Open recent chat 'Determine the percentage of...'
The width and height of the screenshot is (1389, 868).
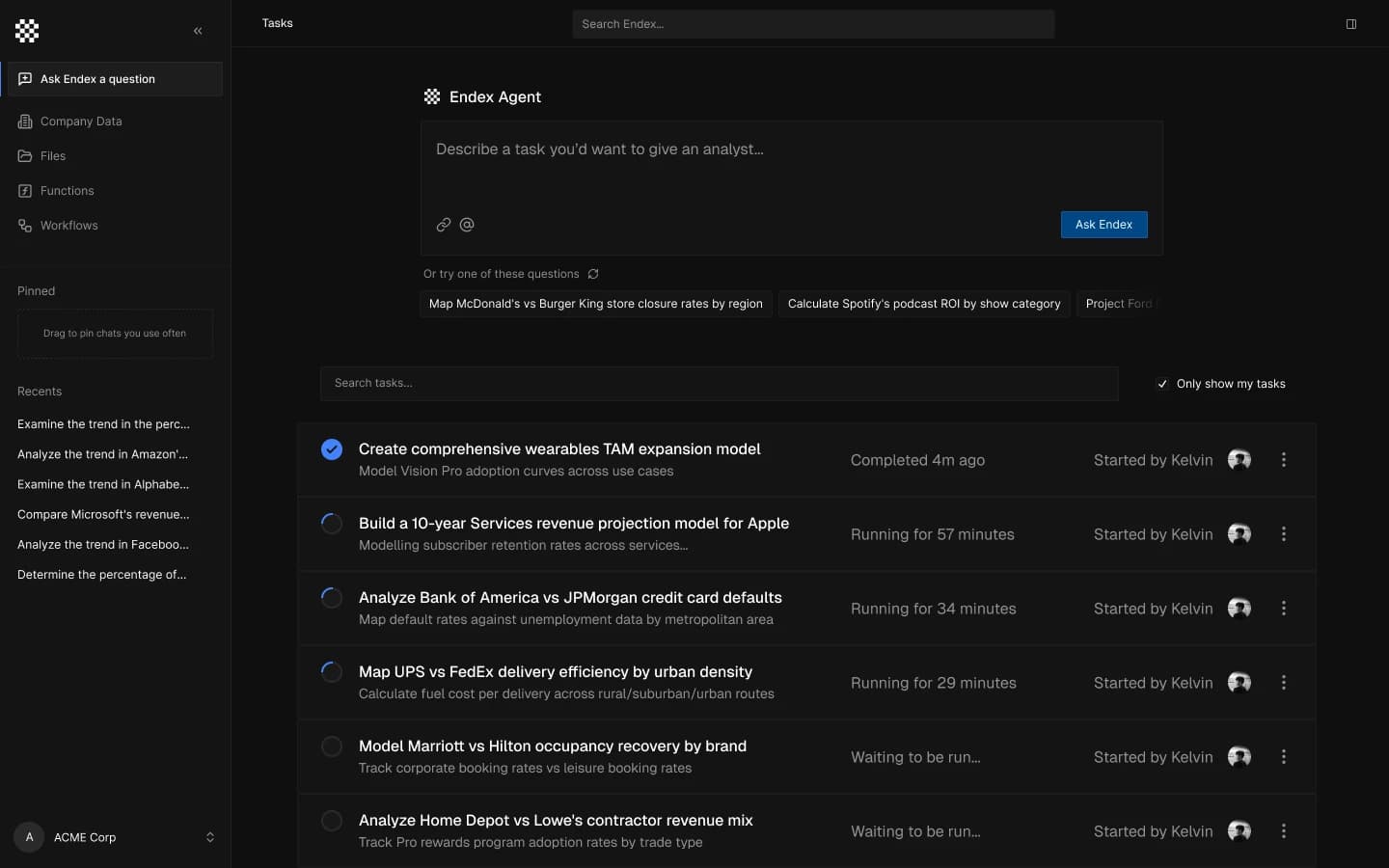coord(102,574)
